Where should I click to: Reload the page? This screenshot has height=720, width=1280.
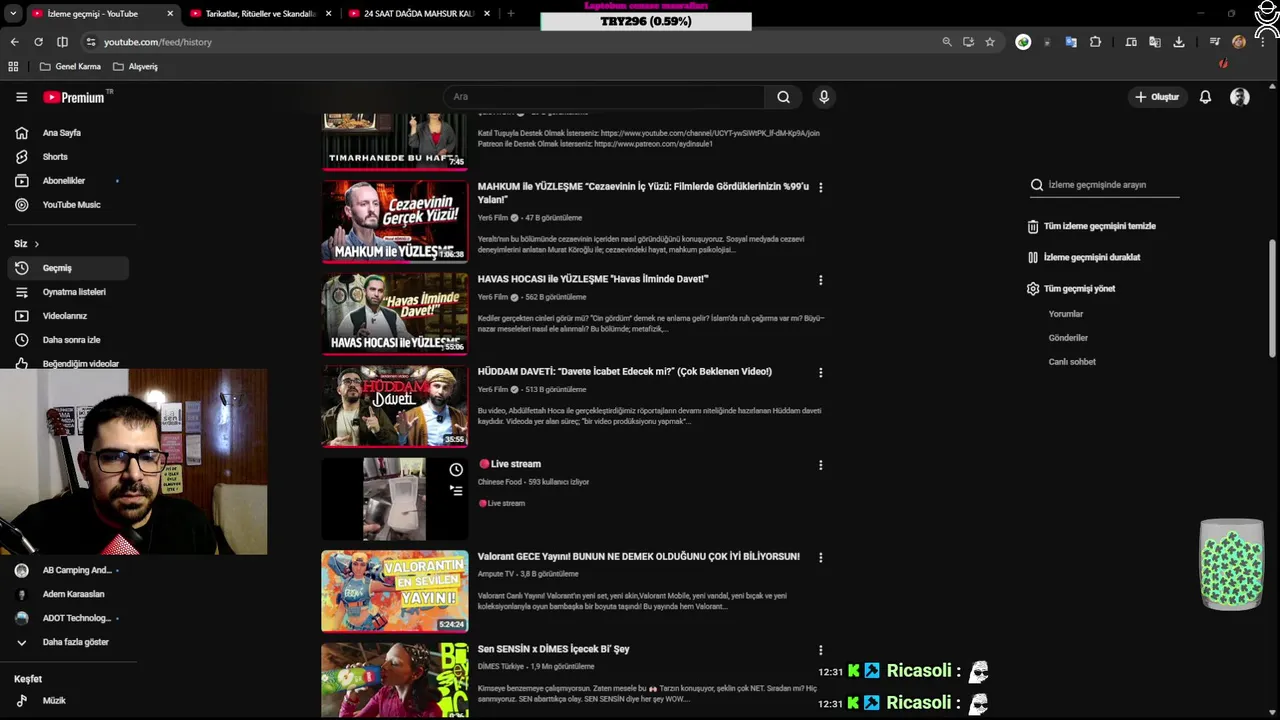click(38, 42)
